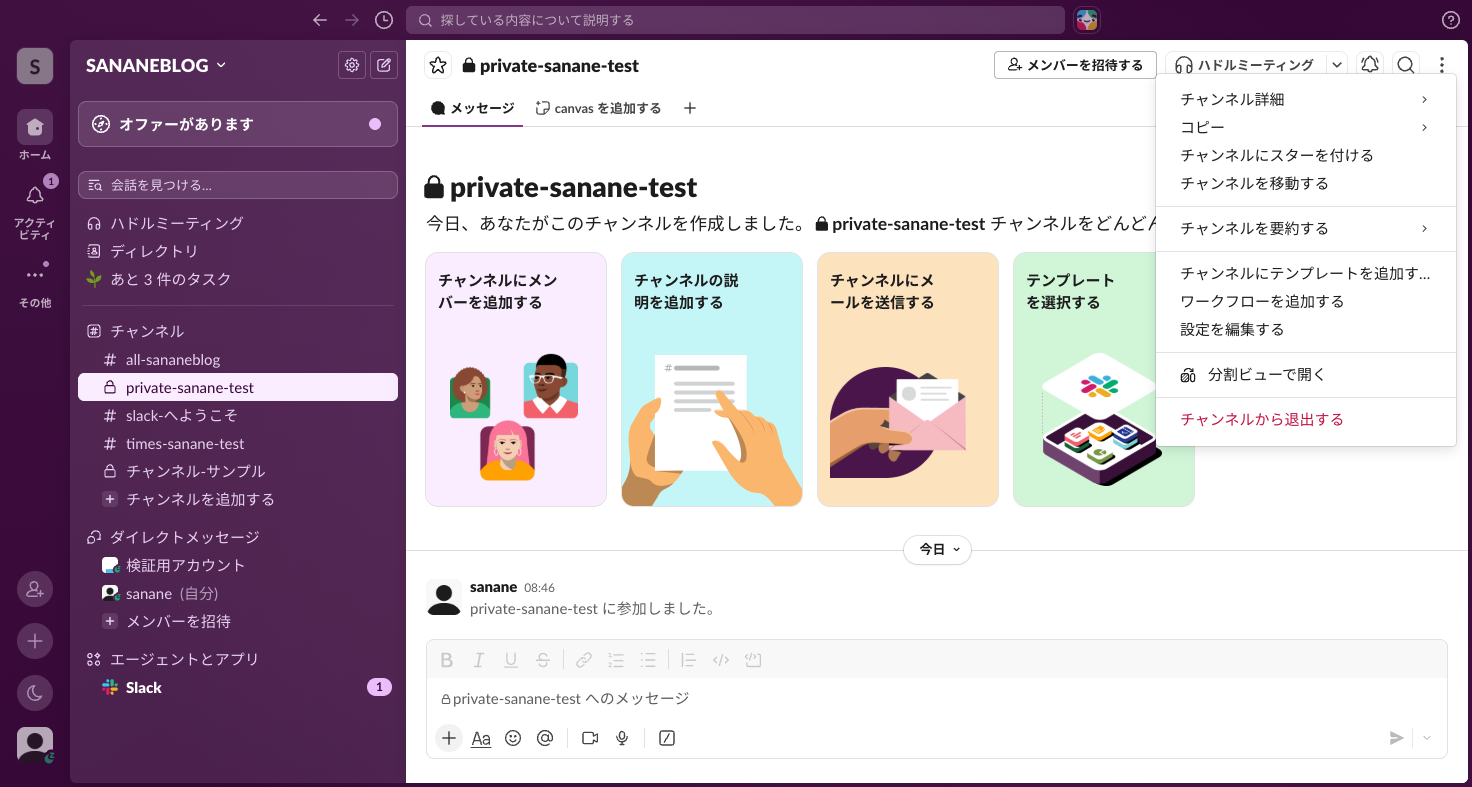Expand チャンネルを要約する submenu
This screenshot has height=787, width=1472.
[x=1305, y=228]
